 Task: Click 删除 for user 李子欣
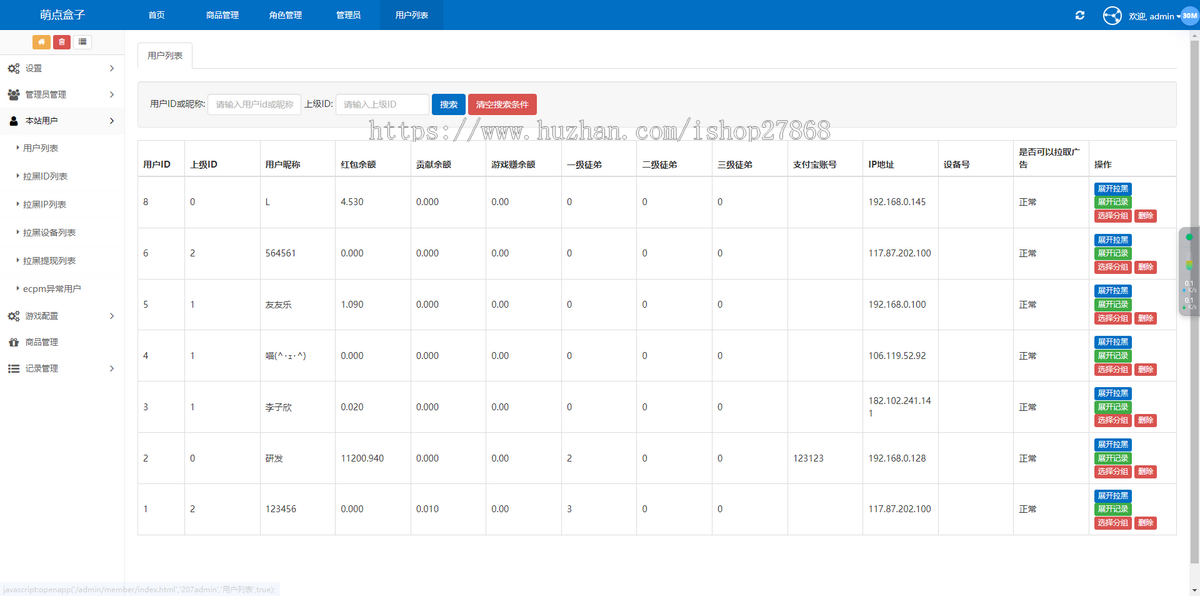pos(1145,420)
